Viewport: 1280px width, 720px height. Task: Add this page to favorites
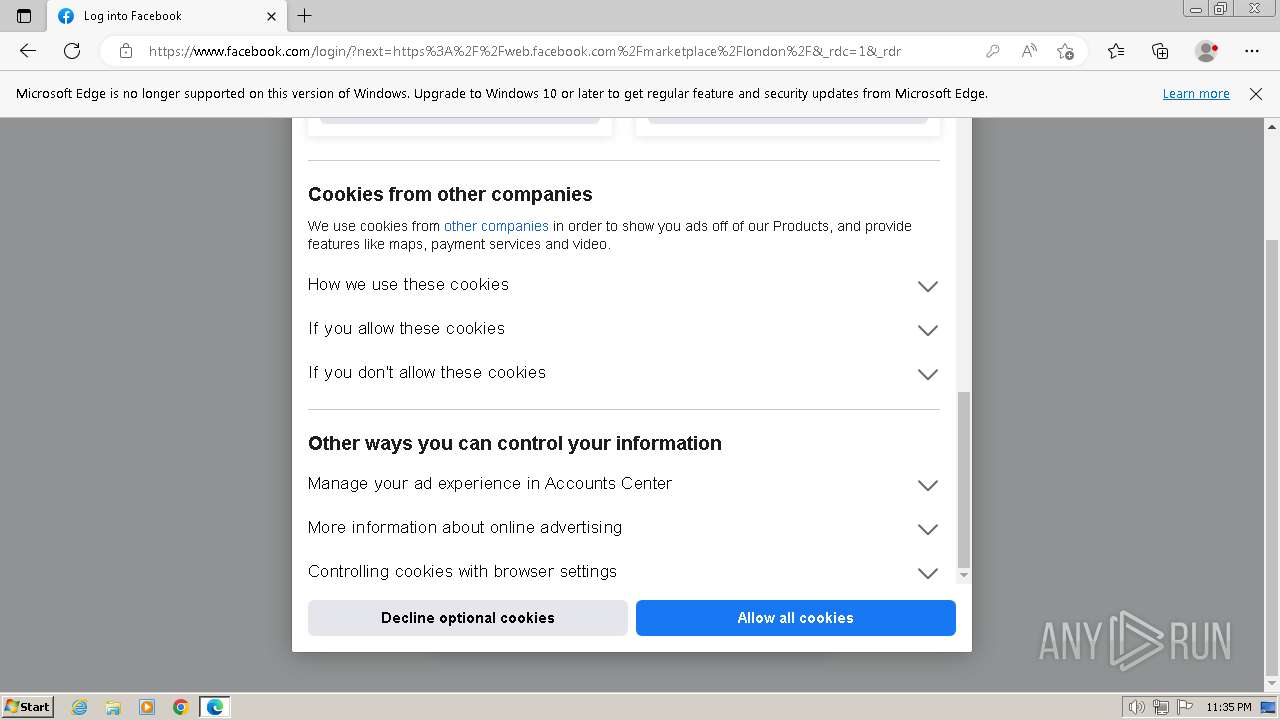(1065, 51)
